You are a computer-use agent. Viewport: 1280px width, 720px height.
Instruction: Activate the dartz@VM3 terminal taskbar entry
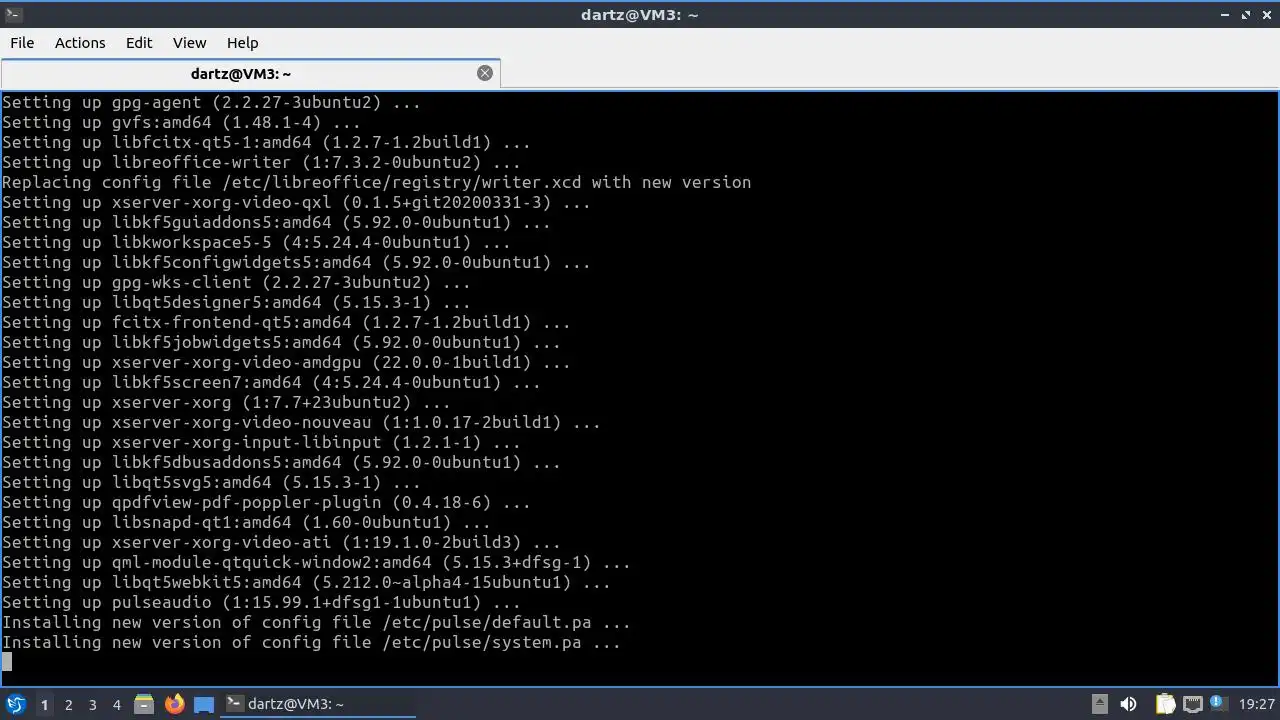[x=318, y=704]
